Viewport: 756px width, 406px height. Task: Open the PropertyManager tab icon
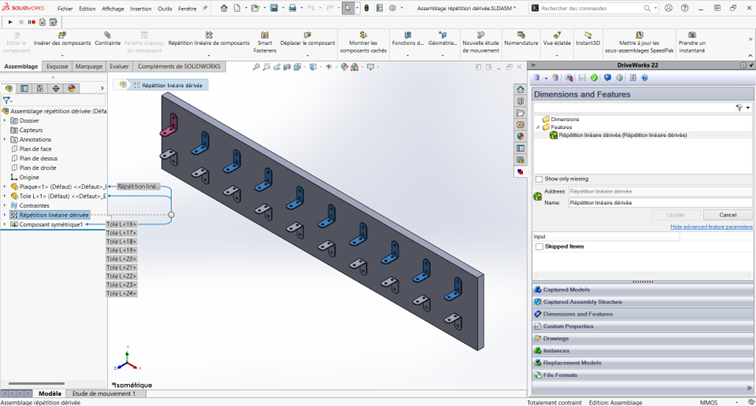(25, 88)
